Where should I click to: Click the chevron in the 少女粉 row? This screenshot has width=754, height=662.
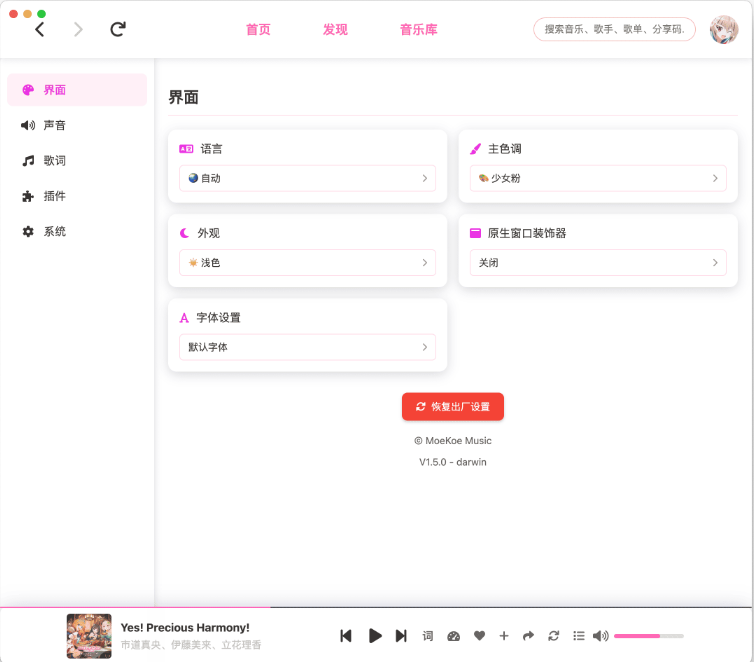click(x=715, y=178)
